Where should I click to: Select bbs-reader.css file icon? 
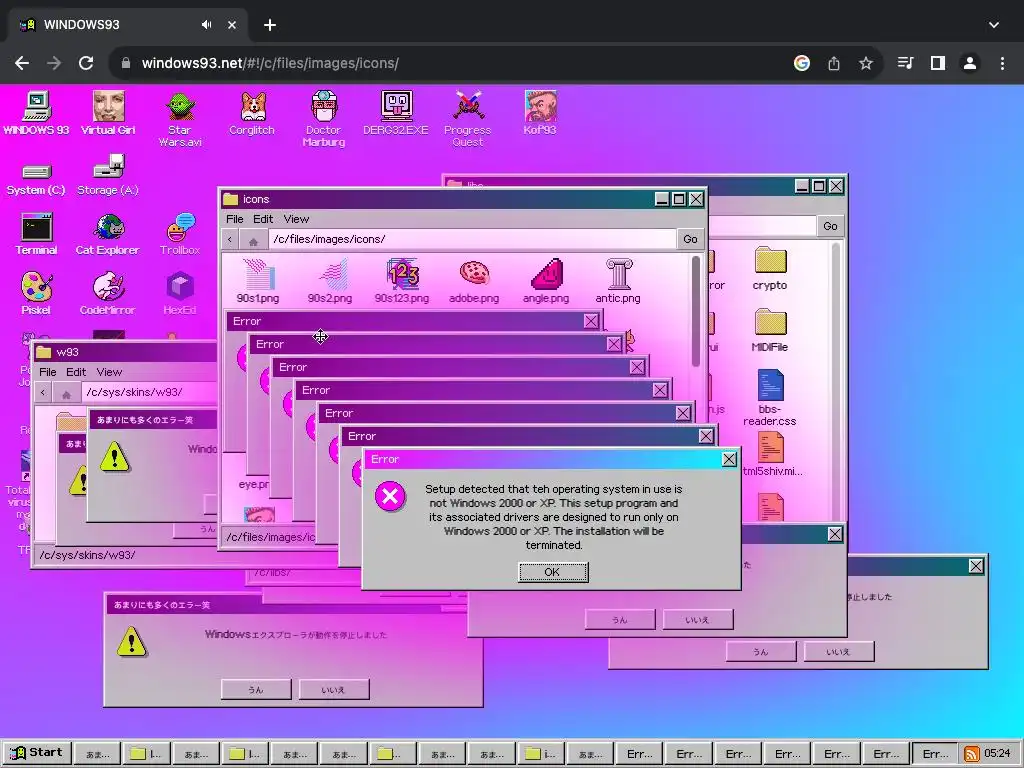[770, 397]
